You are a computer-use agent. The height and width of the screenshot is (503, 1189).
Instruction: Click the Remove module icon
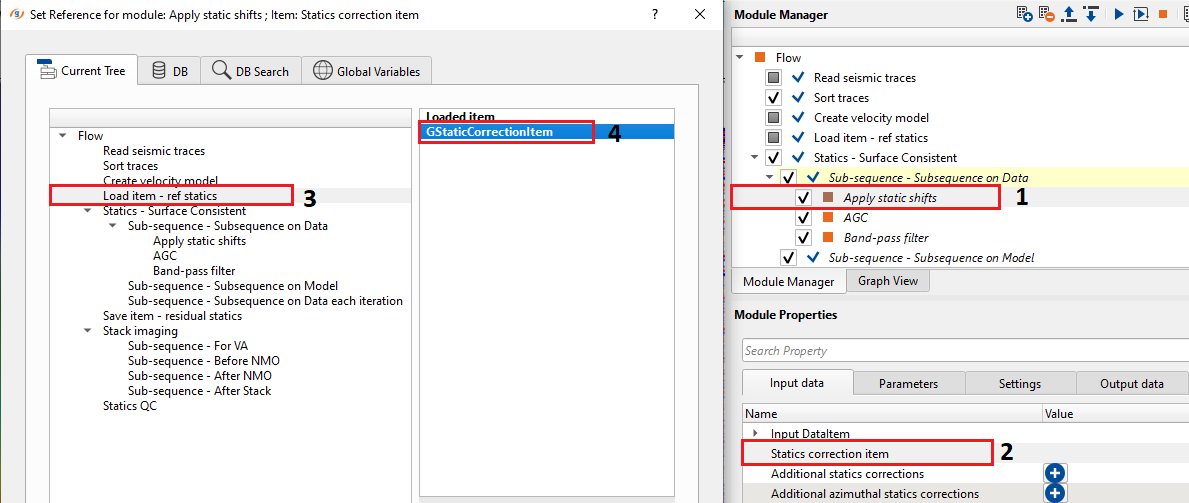pos(1046,14)
